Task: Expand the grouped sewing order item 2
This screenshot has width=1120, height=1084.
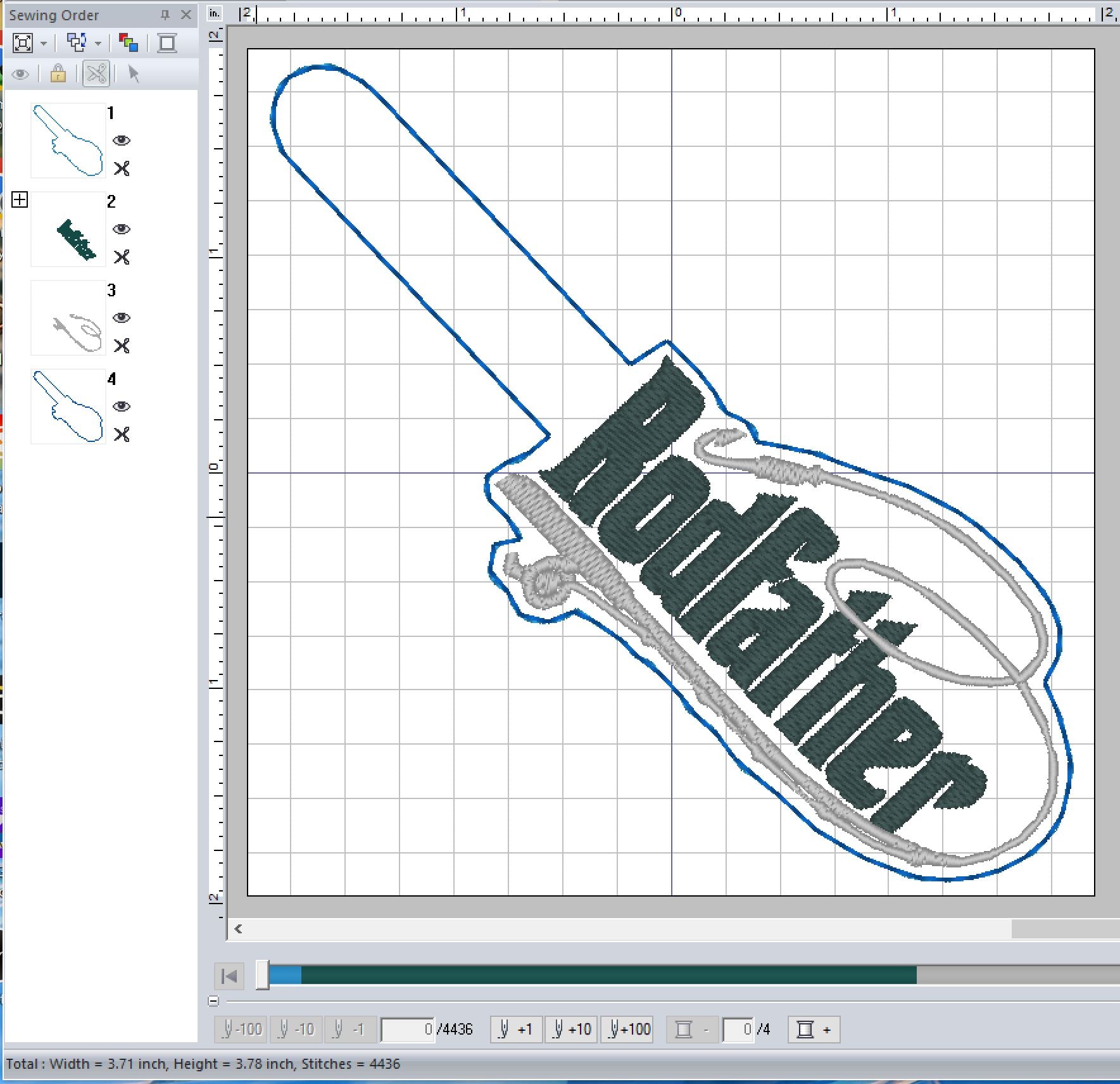Action: [x=20, y=200]
